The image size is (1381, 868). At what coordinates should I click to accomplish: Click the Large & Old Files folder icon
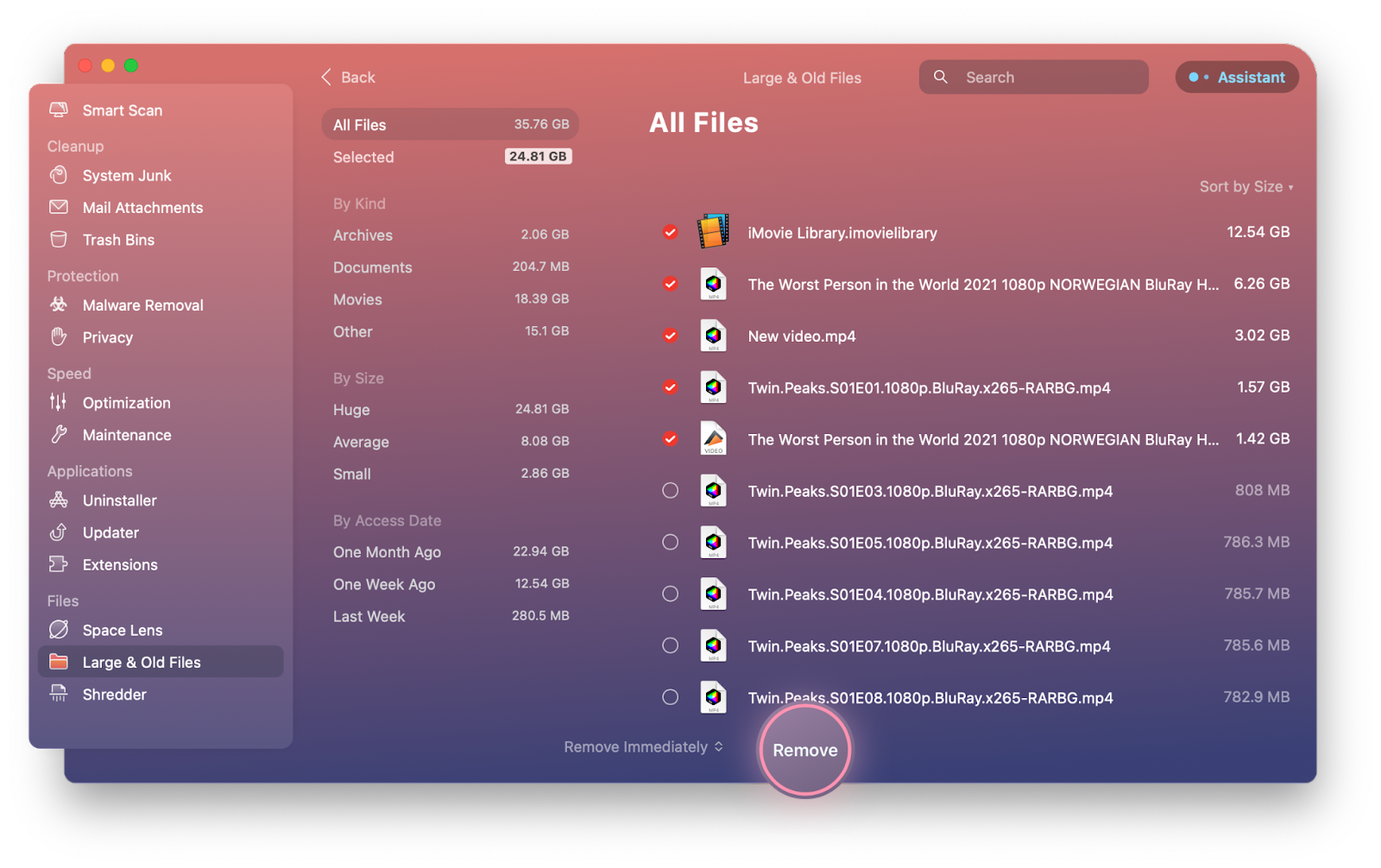59,662
